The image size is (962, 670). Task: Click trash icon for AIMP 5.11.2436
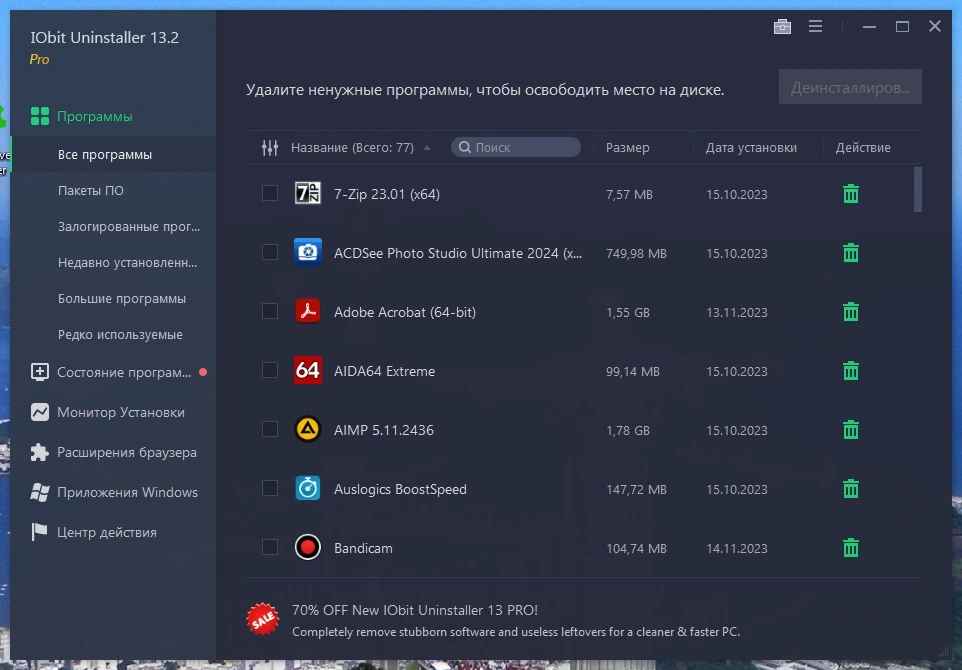850,429
